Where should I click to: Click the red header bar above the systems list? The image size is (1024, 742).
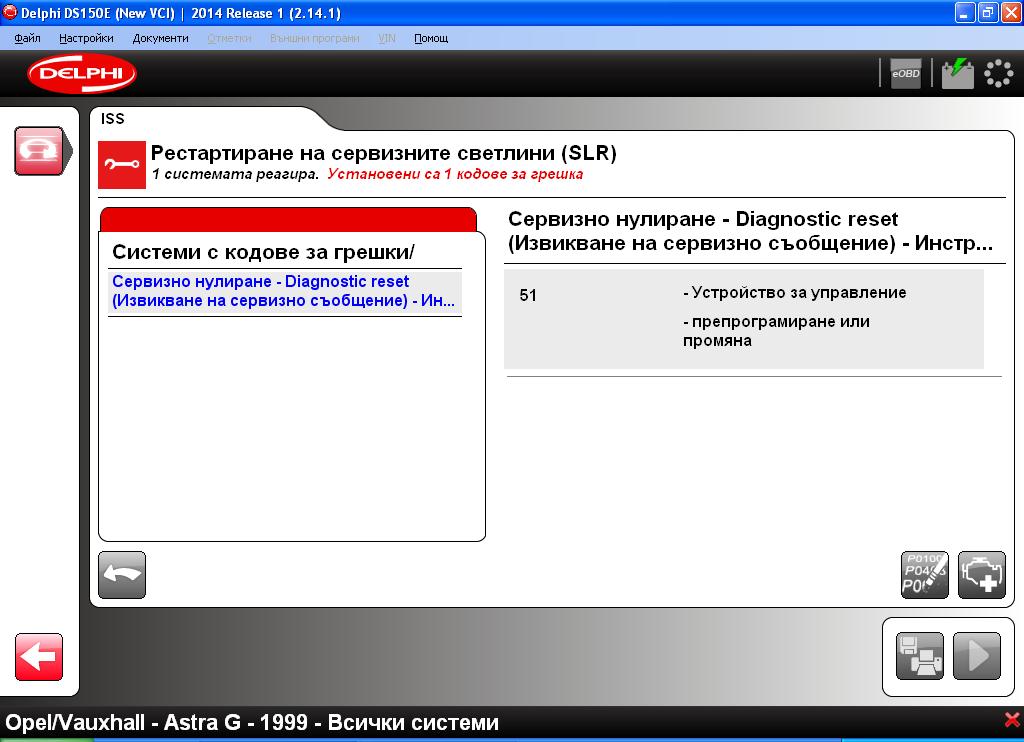point(288,219)
